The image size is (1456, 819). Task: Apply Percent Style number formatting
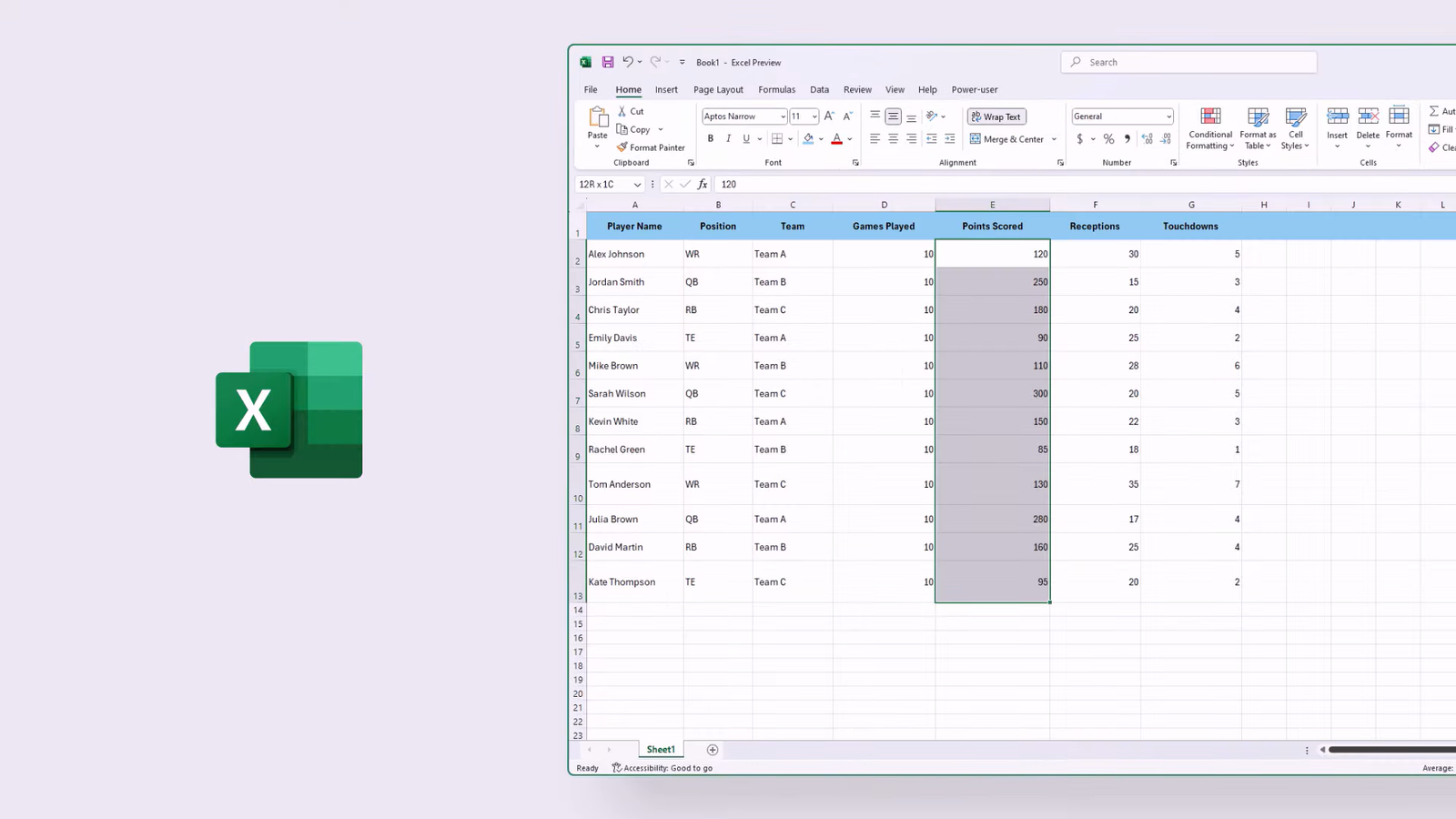click(x=1107, y=138)
